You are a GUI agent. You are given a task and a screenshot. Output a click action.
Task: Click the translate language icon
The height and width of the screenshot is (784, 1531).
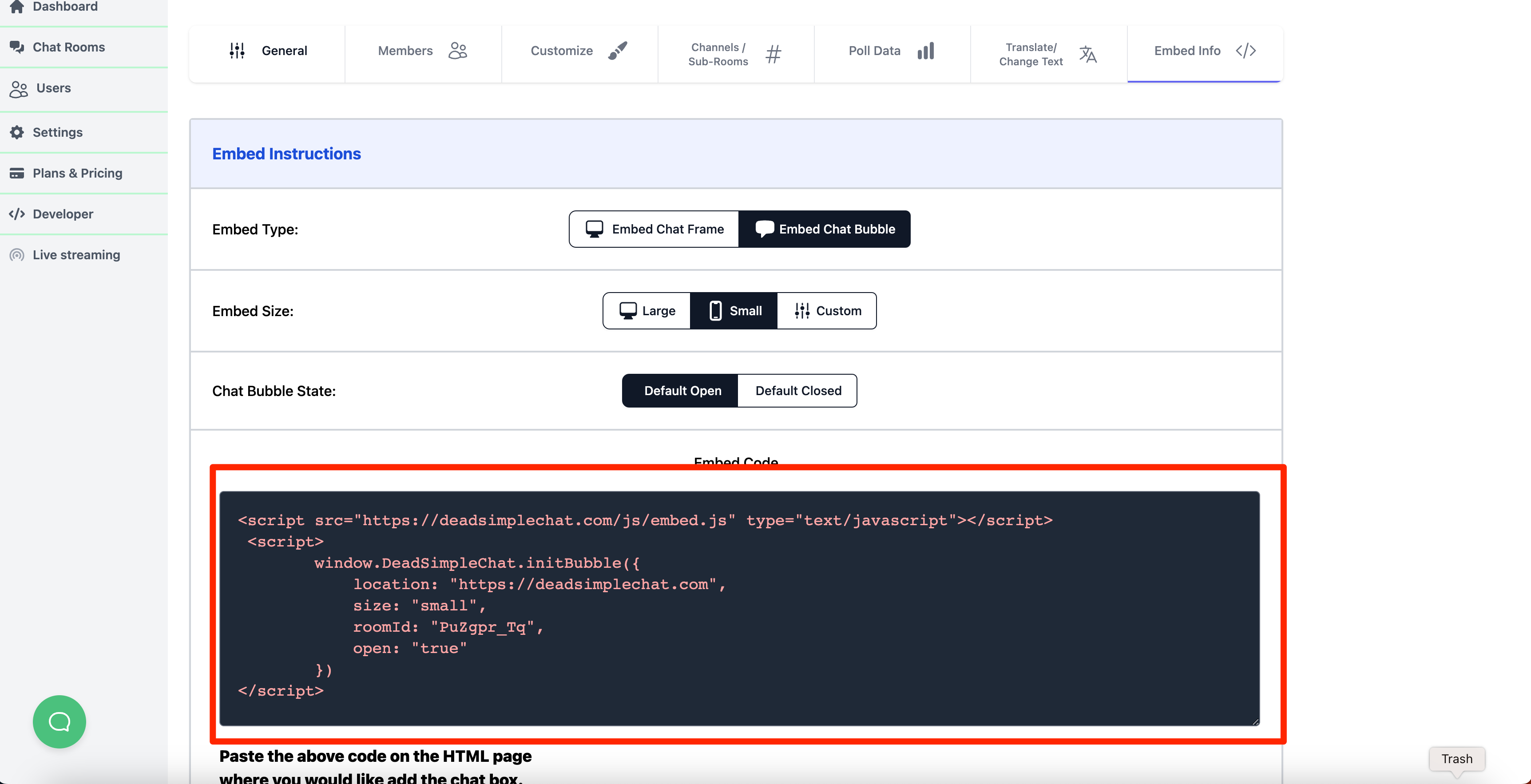click(1087, 55)
